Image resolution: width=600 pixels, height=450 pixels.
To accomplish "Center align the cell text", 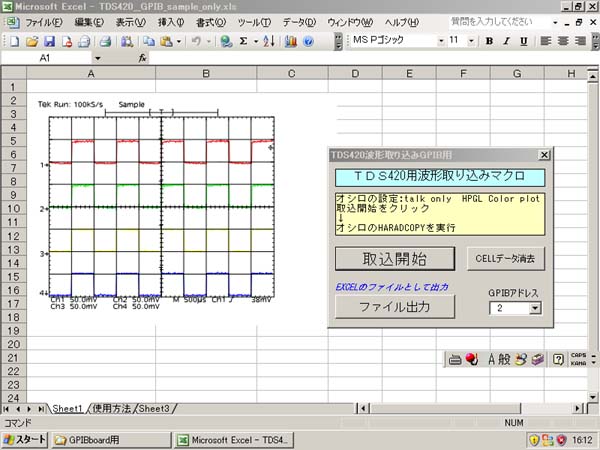I will click(563, 41).
